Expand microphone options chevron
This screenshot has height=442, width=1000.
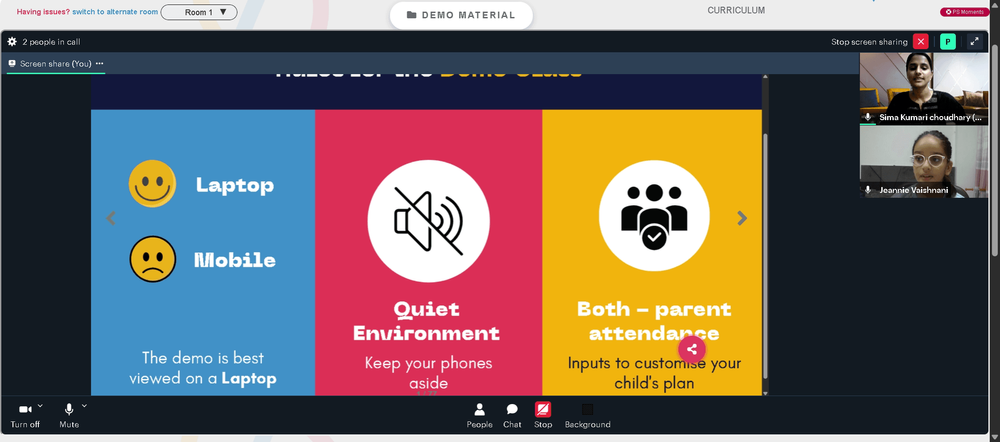[84, 406]
